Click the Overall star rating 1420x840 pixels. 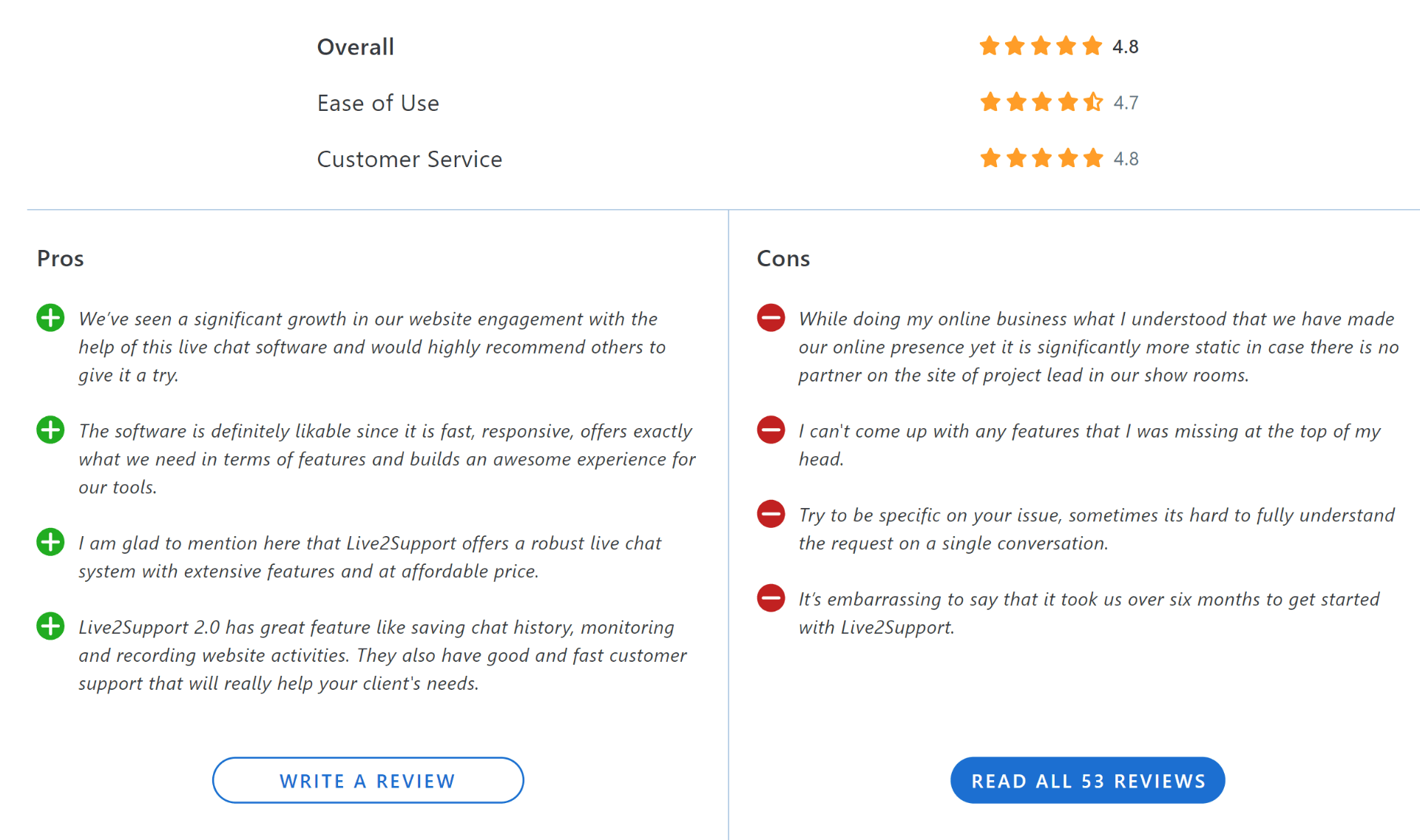pos(1041,47)
